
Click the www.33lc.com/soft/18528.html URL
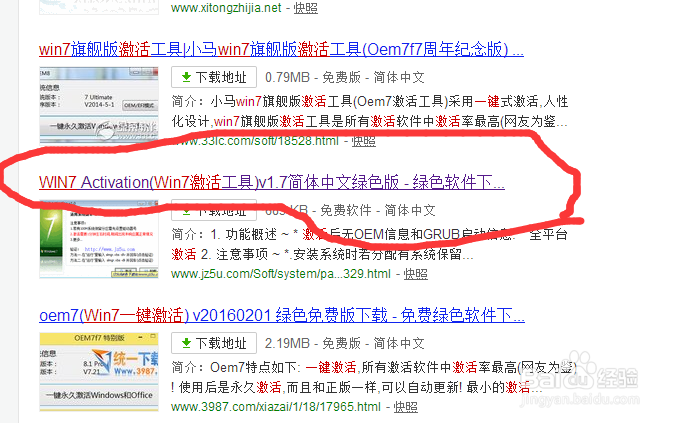(255, 141)
